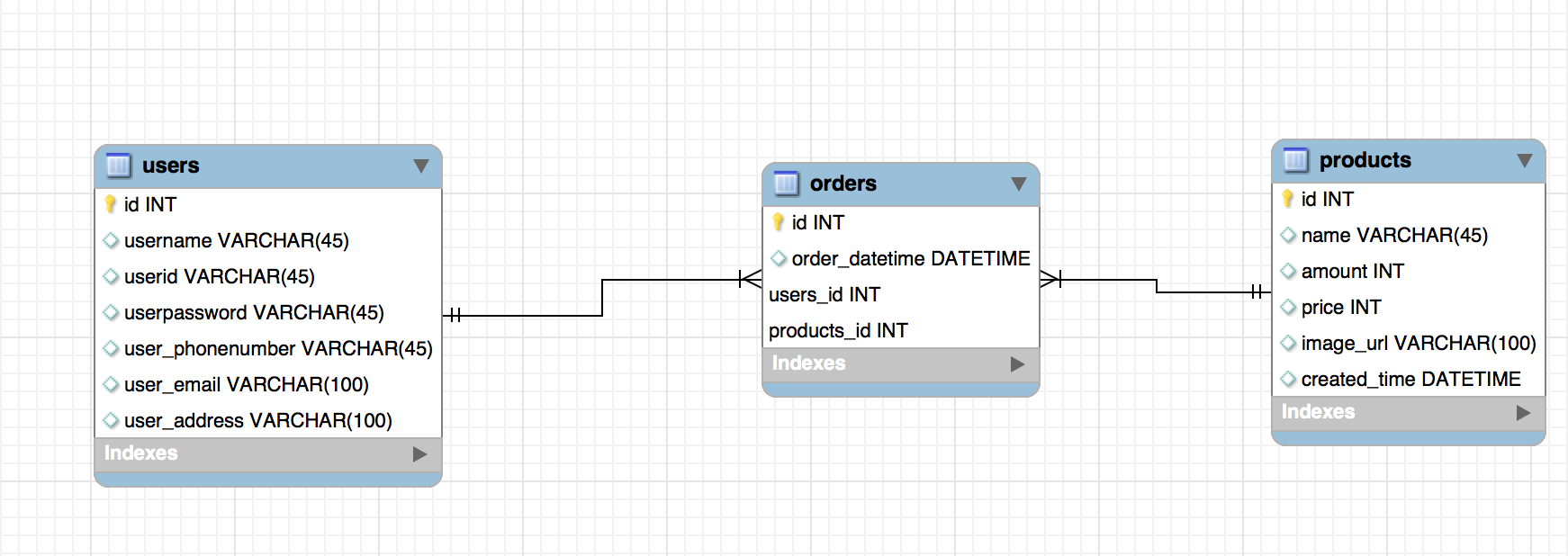
Task: Click the diamond icon beside user_address
Action: coord(111,420)
